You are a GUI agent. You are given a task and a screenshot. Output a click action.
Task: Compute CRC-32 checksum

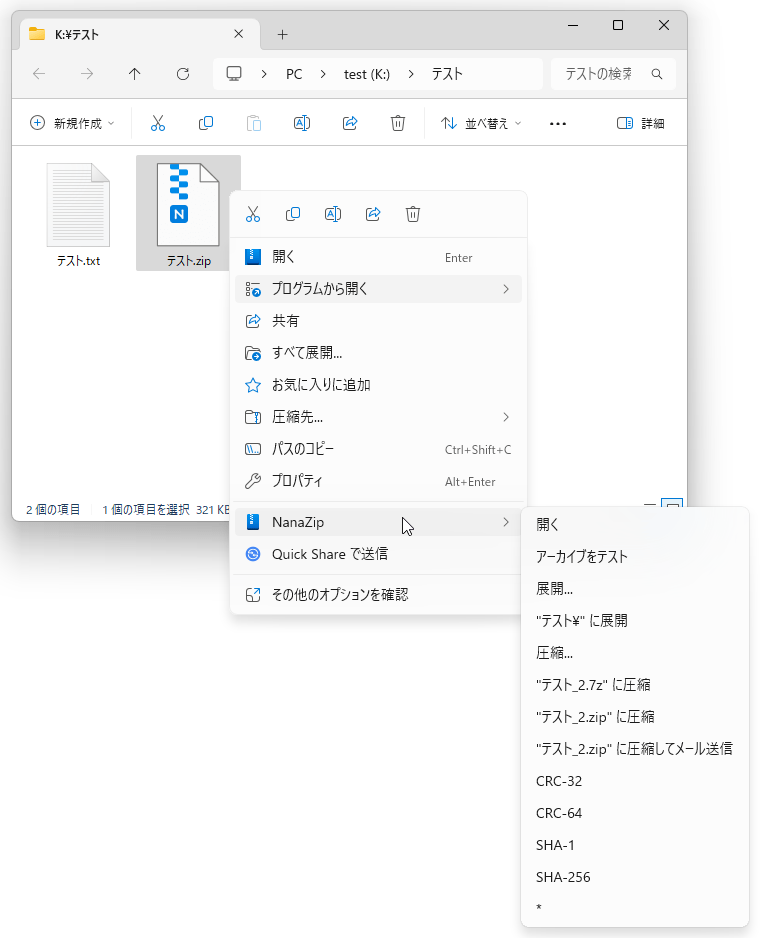pyautogui.click(x=635, y=781)
